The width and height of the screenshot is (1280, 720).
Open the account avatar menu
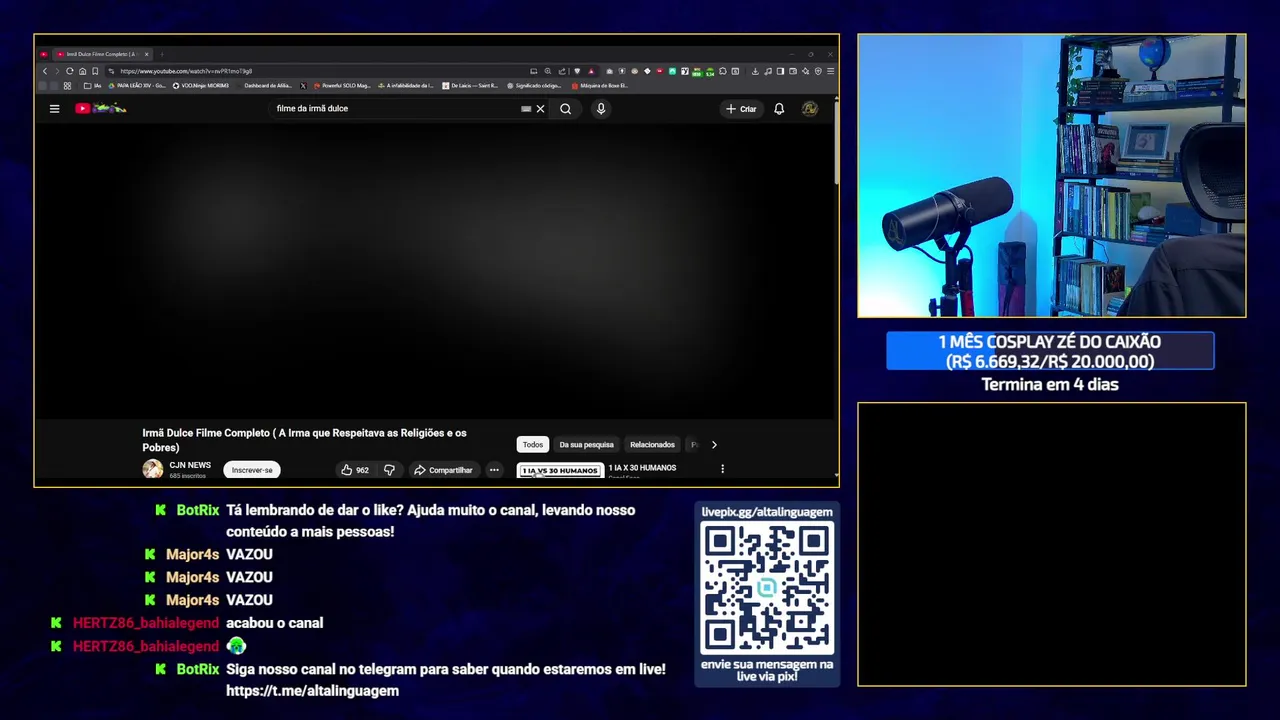coord(810,109)
